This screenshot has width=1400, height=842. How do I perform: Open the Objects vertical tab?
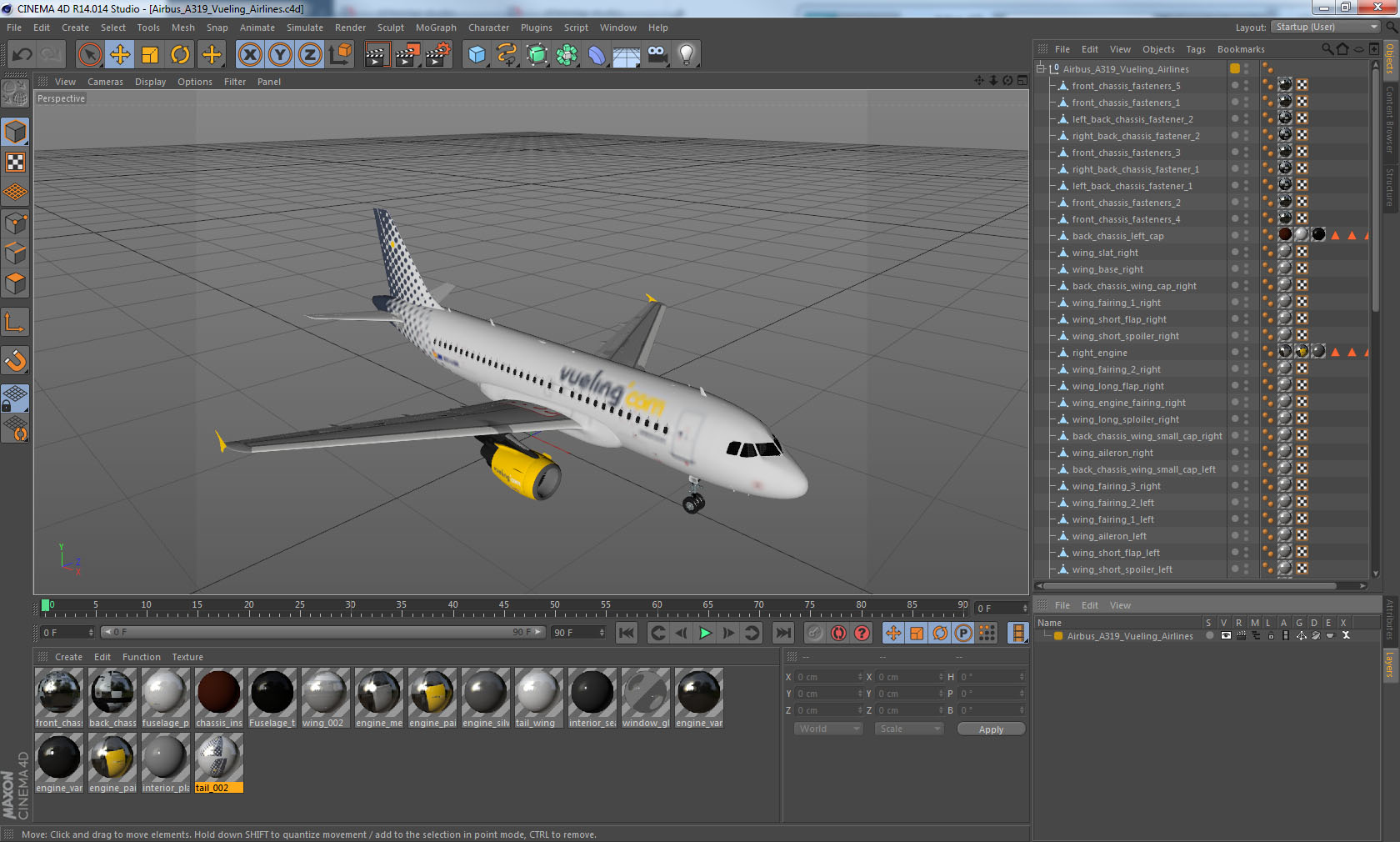1390,58
